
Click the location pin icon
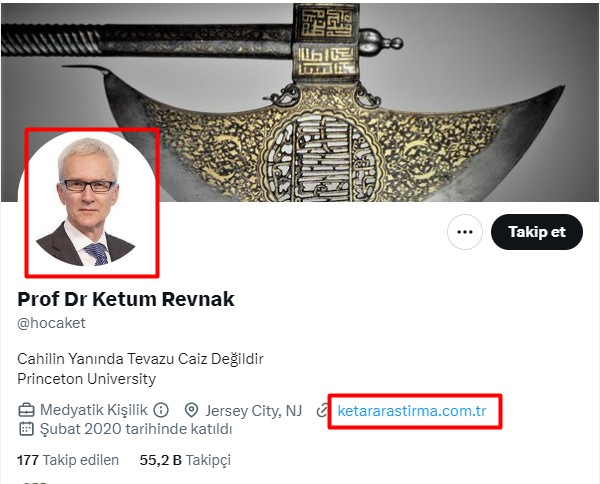[x=191, y=410]
